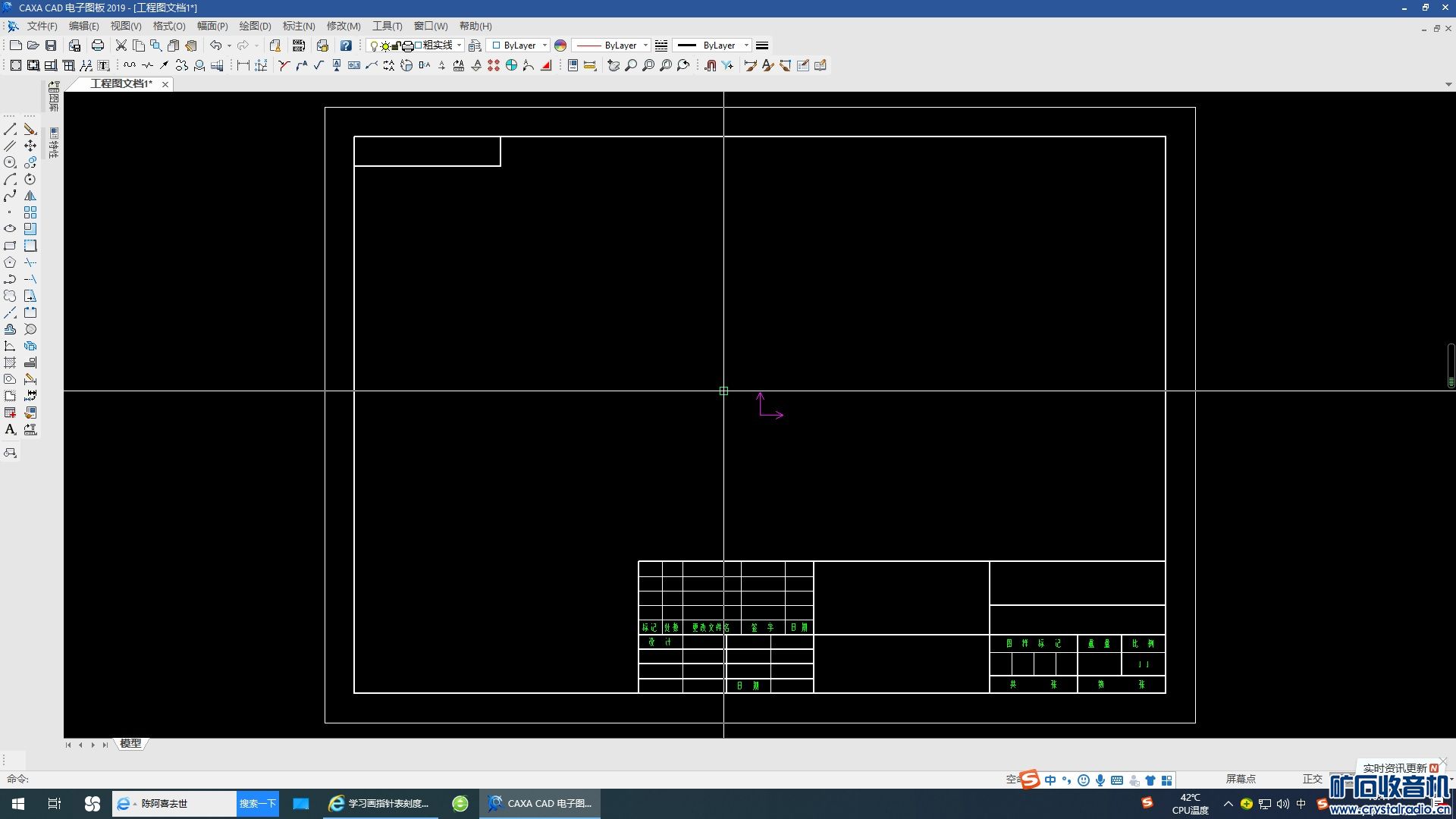Open the 标注(N) menu
Screen dimensions: 1456x819
[299, 26]
